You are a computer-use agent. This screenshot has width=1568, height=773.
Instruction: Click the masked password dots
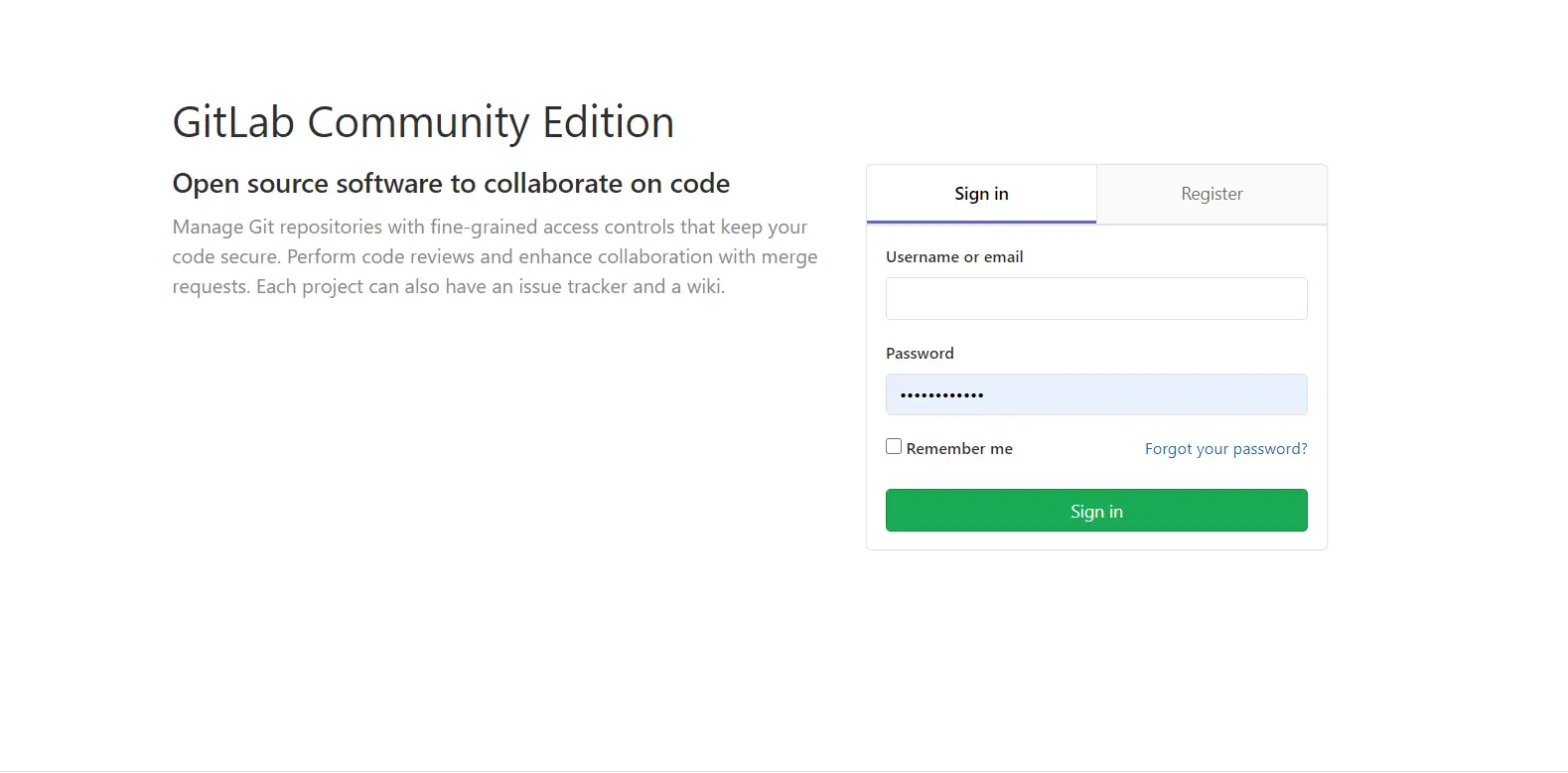coord(941,395)
